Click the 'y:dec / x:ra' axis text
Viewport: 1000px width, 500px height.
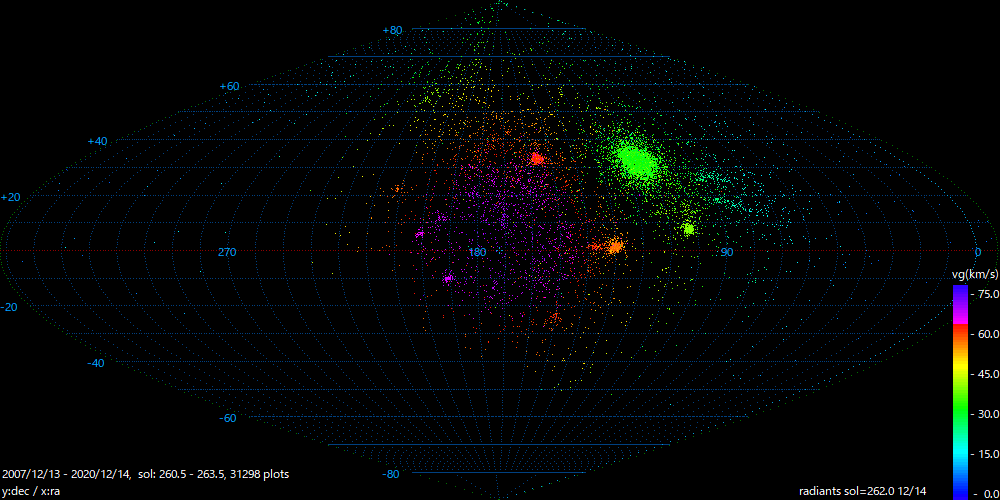pos(32,491)
